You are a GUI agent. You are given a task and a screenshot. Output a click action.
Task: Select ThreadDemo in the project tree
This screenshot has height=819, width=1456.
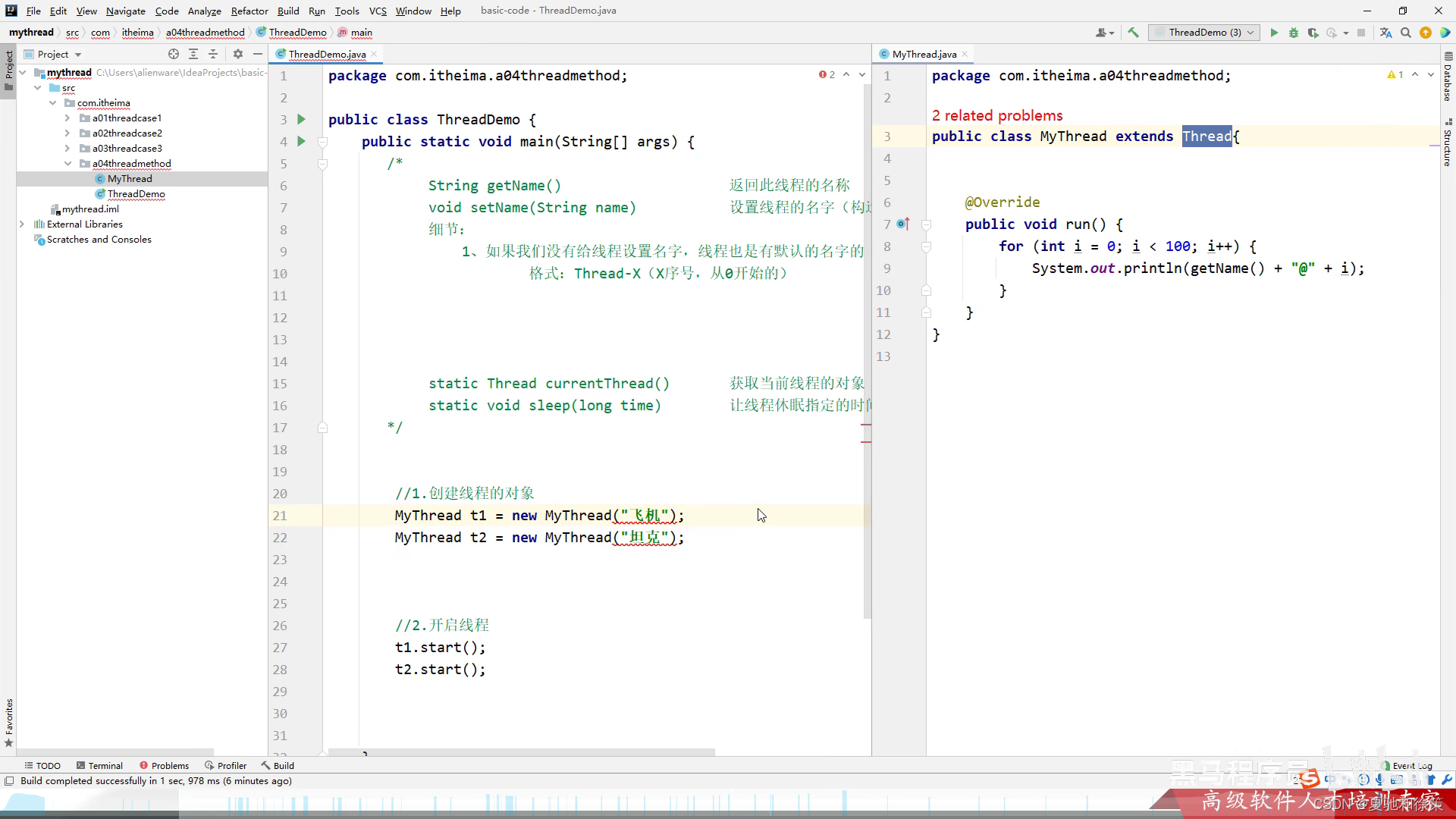pyautogui.click(x=136, y=194)
